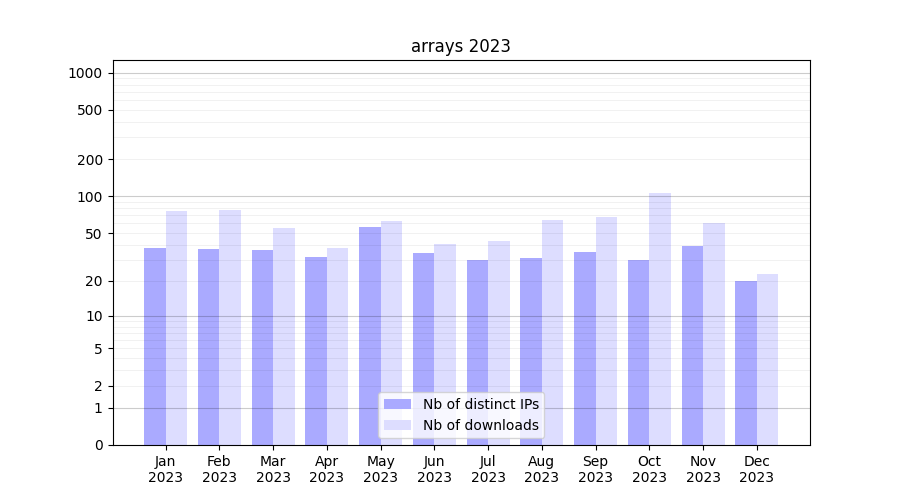
Task: Click the 'Nb of downloads' legend swatch
Action: [397, 425]
